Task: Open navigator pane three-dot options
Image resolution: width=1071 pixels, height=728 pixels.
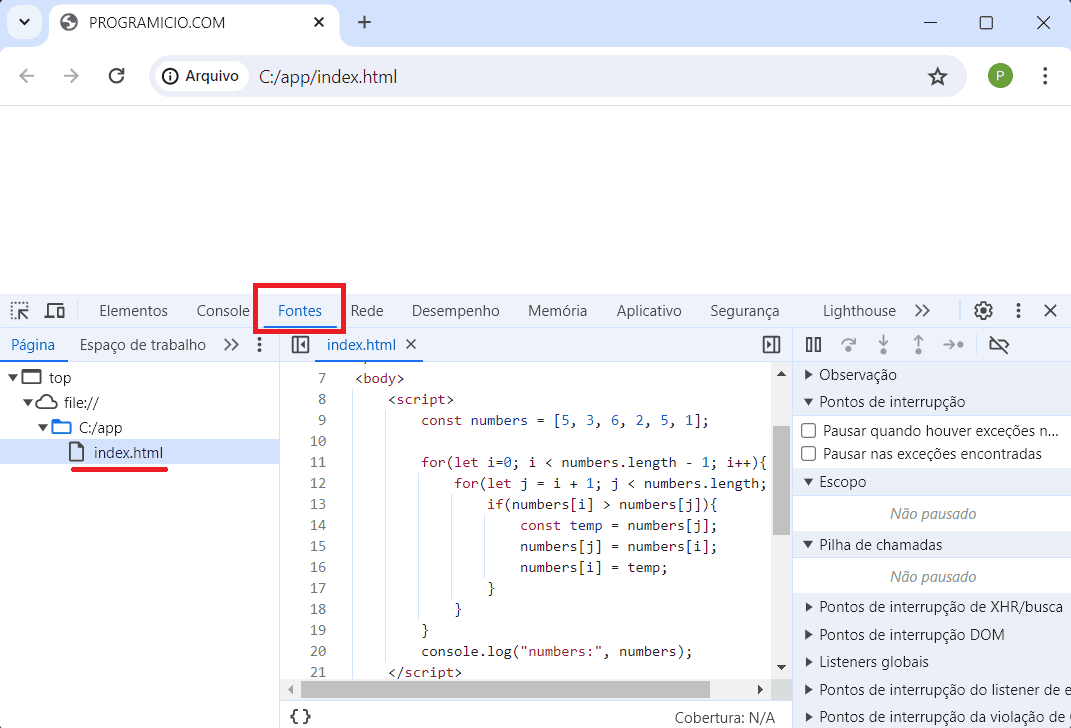Action: 259,345
